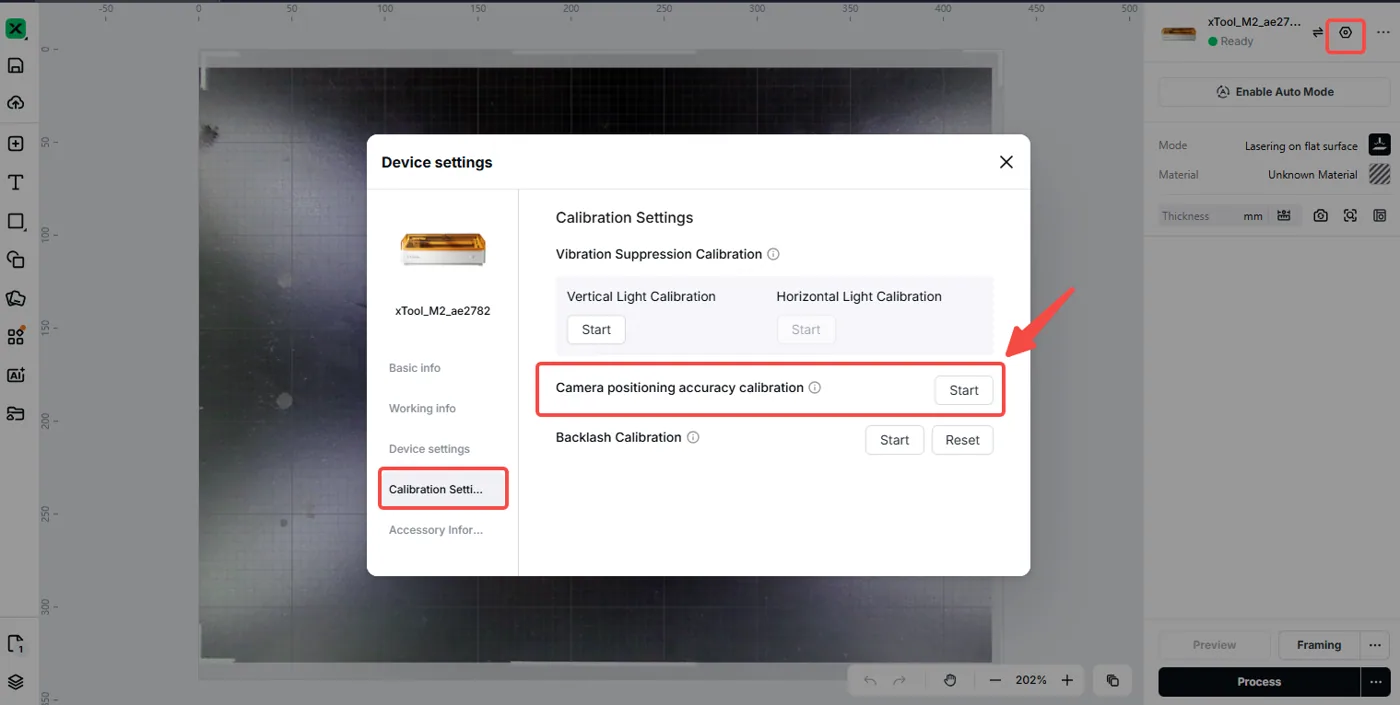The height and width of the screenshot is (705, 1400).
Task: Open the layers panel icon
Action: pos(15,682)
